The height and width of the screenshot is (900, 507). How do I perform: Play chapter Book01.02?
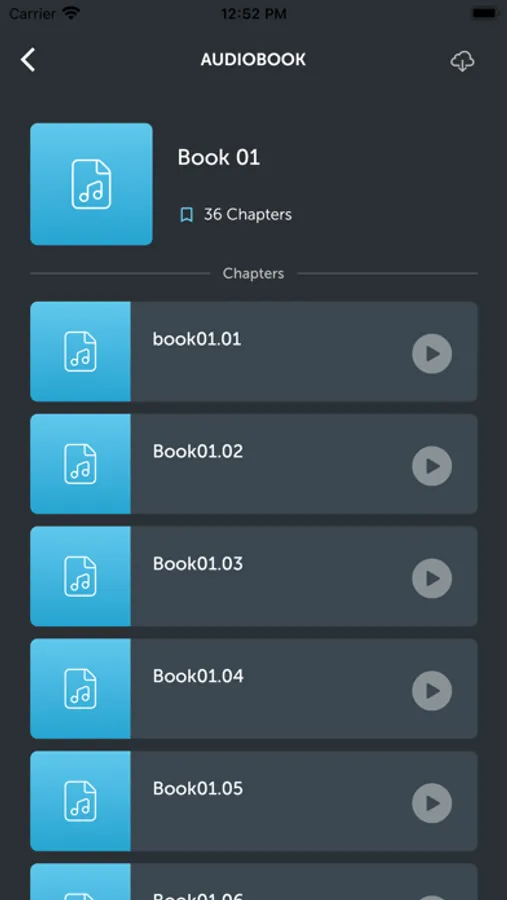coord(432,466)
